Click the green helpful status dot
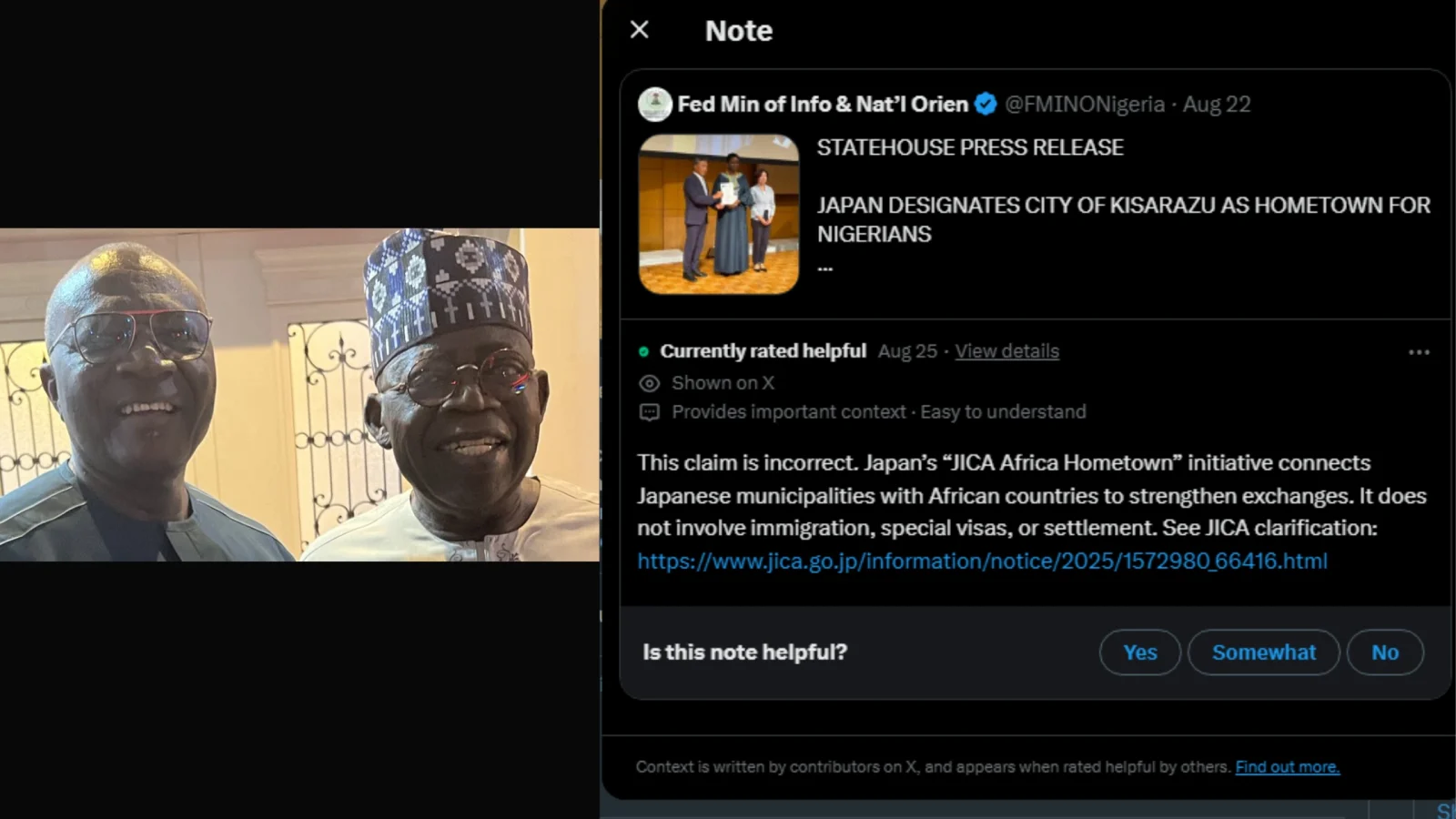The width and height of the screenshot is (1456, 819). click(644, 350)
